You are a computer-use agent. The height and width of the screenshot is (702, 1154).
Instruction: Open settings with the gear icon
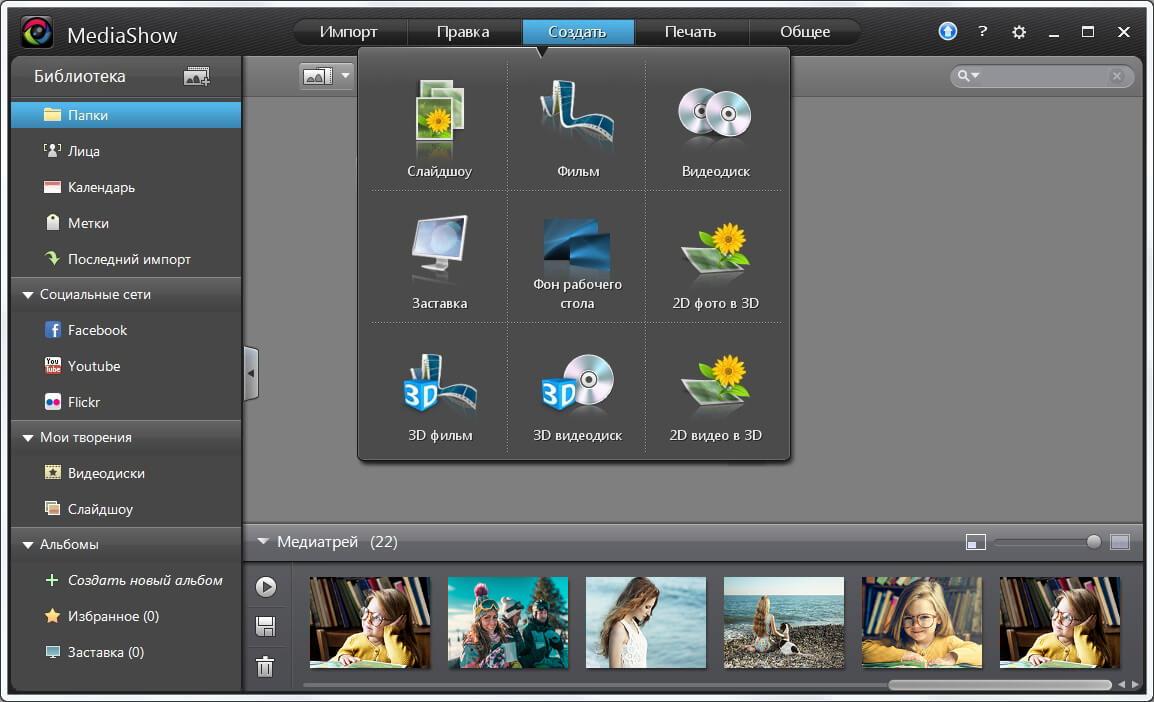tap(1019, 32)
